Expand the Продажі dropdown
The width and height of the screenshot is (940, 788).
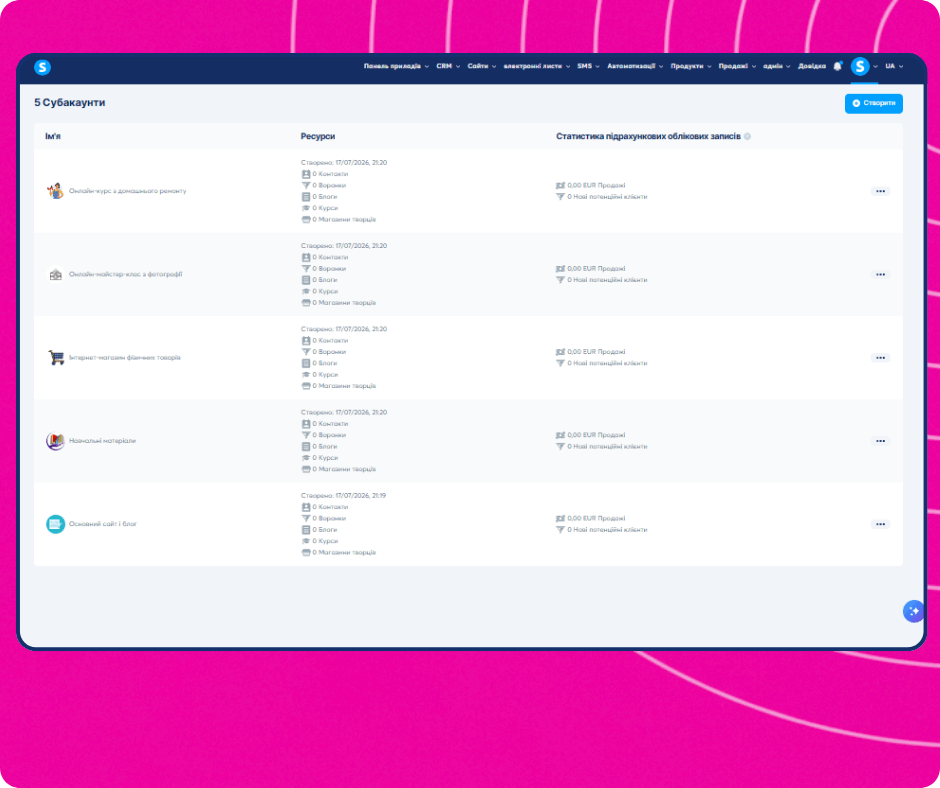coord(737,66)
